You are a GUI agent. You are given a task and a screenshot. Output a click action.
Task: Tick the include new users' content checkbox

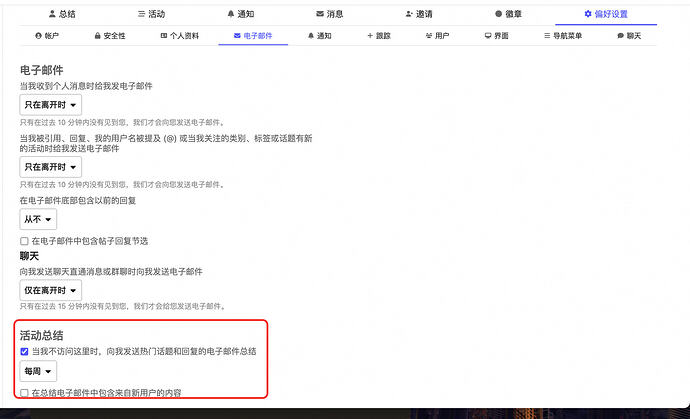pyautogui.click(x=25, y=393)
